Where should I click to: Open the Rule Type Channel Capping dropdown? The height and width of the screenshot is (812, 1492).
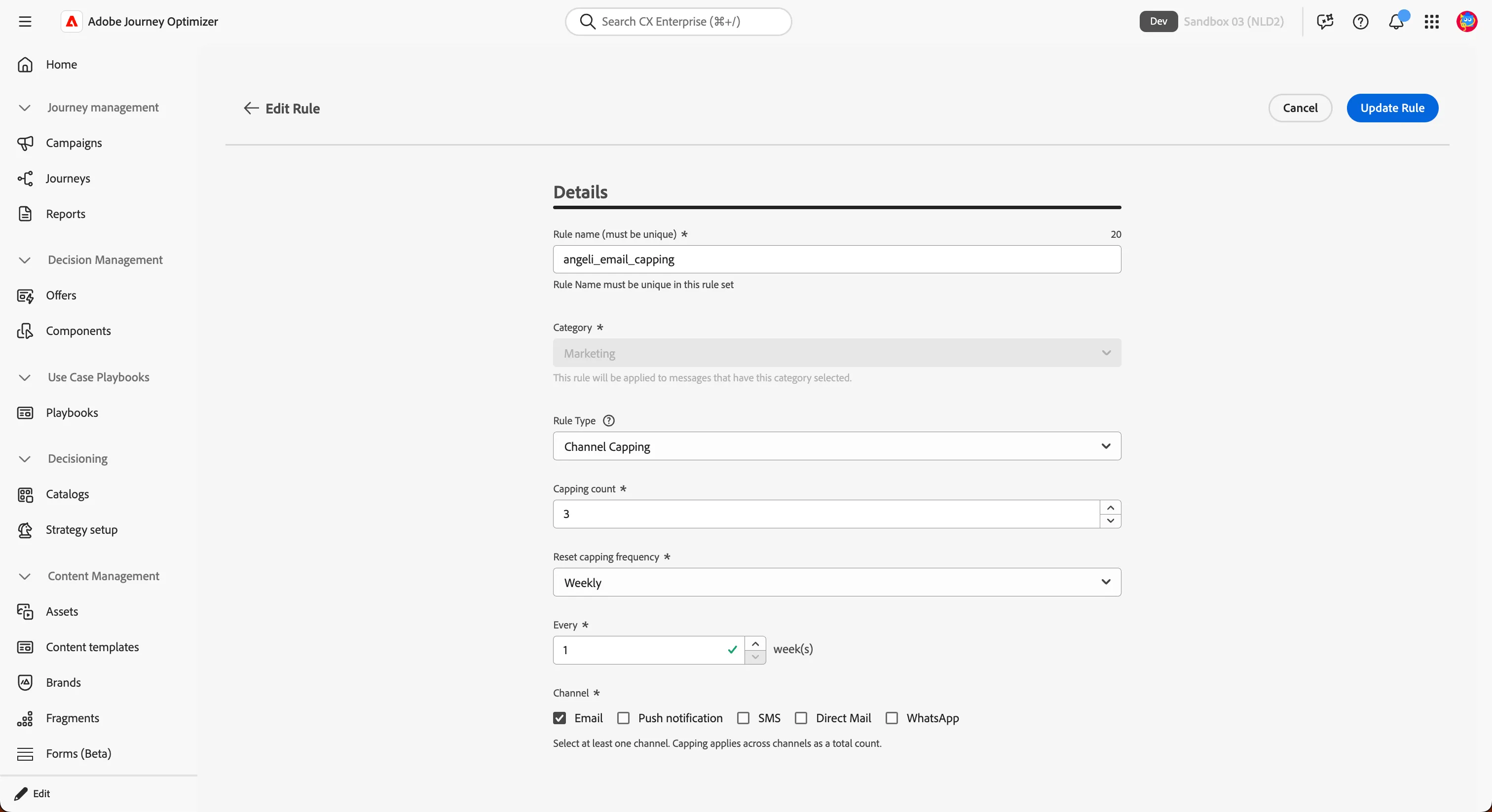[837, 446]
